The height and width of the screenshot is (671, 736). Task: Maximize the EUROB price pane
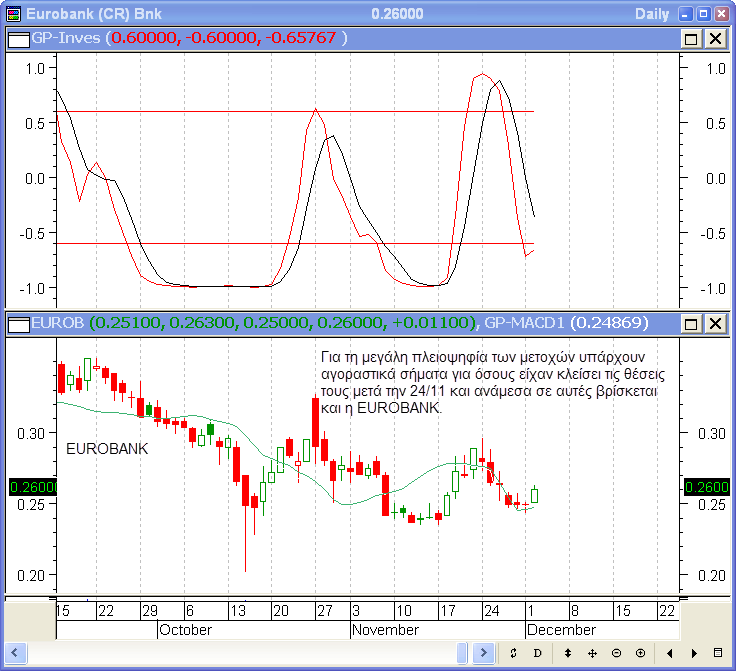[x=691, y=324]
